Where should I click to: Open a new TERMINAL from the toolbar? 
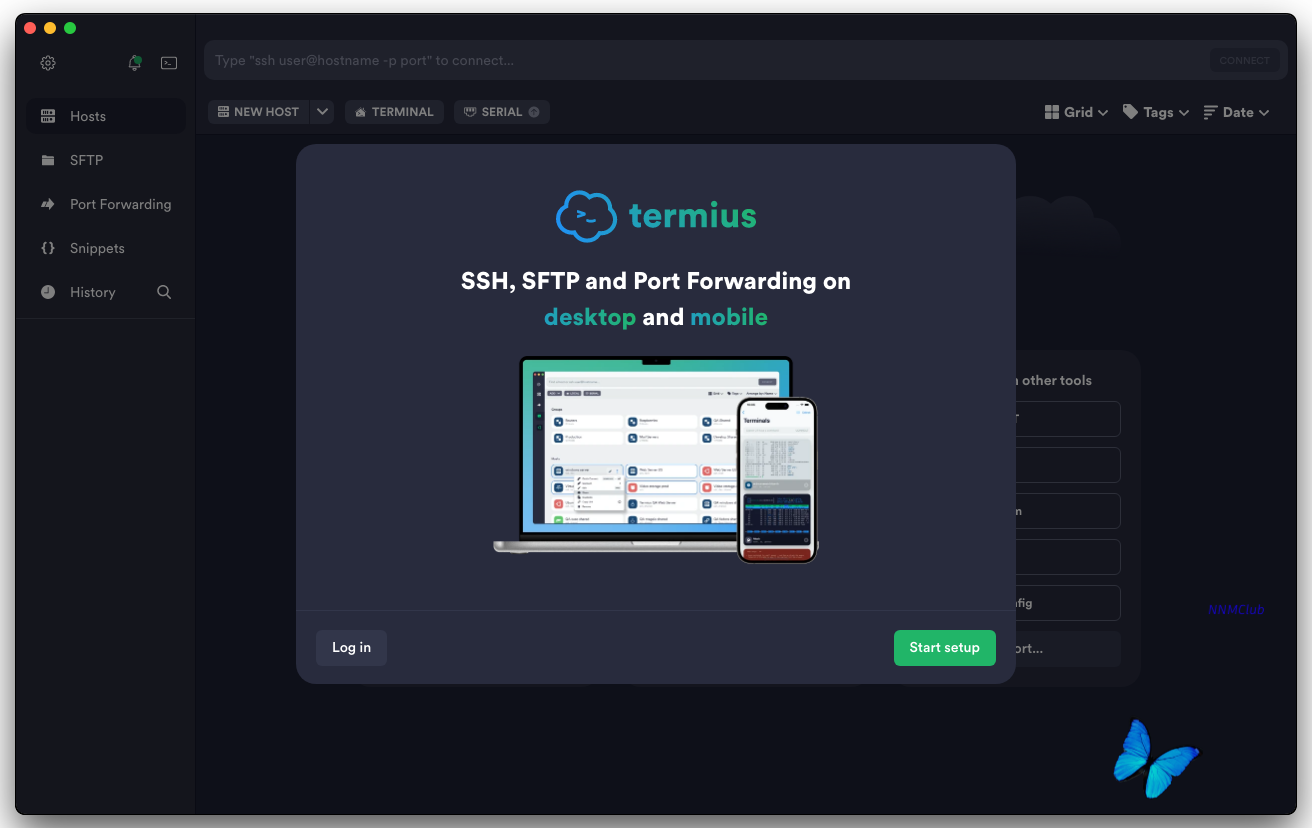click(394, 112)
